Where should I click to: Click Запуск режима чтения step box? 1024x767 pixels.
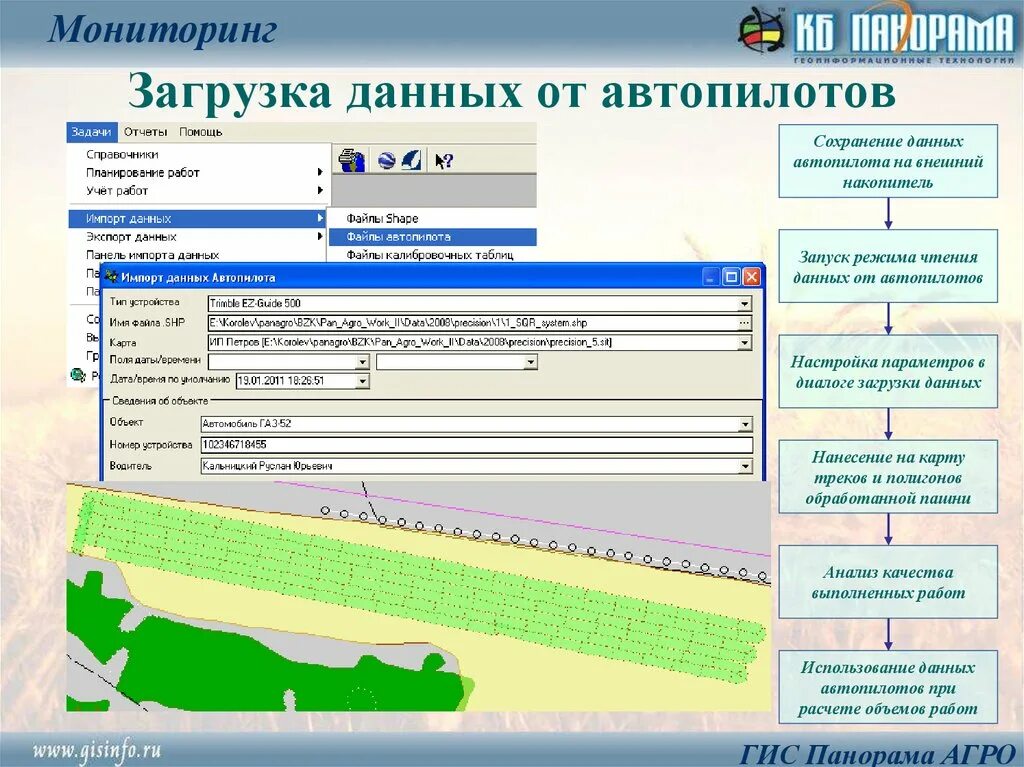coord(888,266)
